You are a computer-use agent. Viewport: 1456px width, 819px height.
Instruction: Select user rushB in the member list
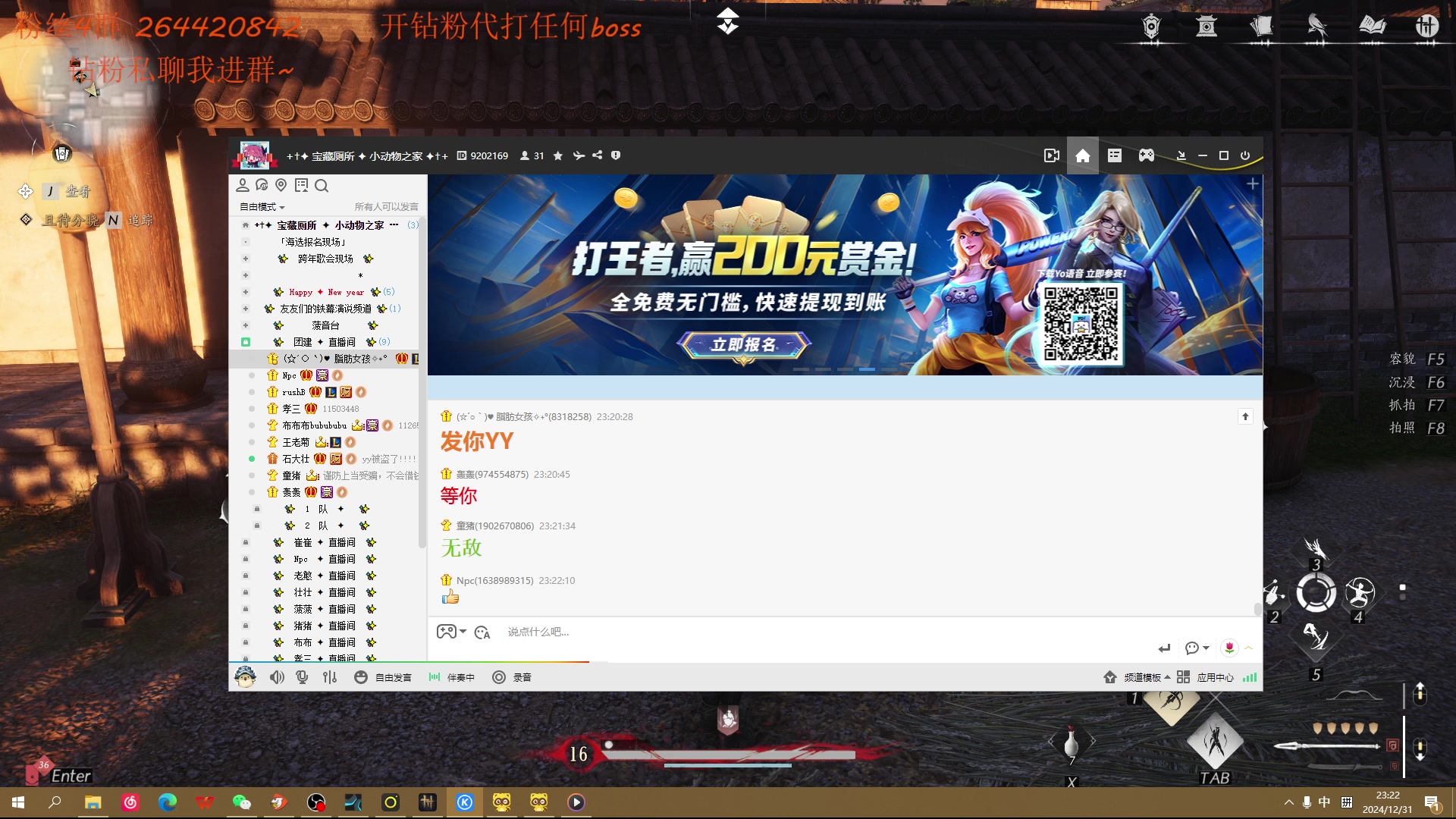pos(293,392)
